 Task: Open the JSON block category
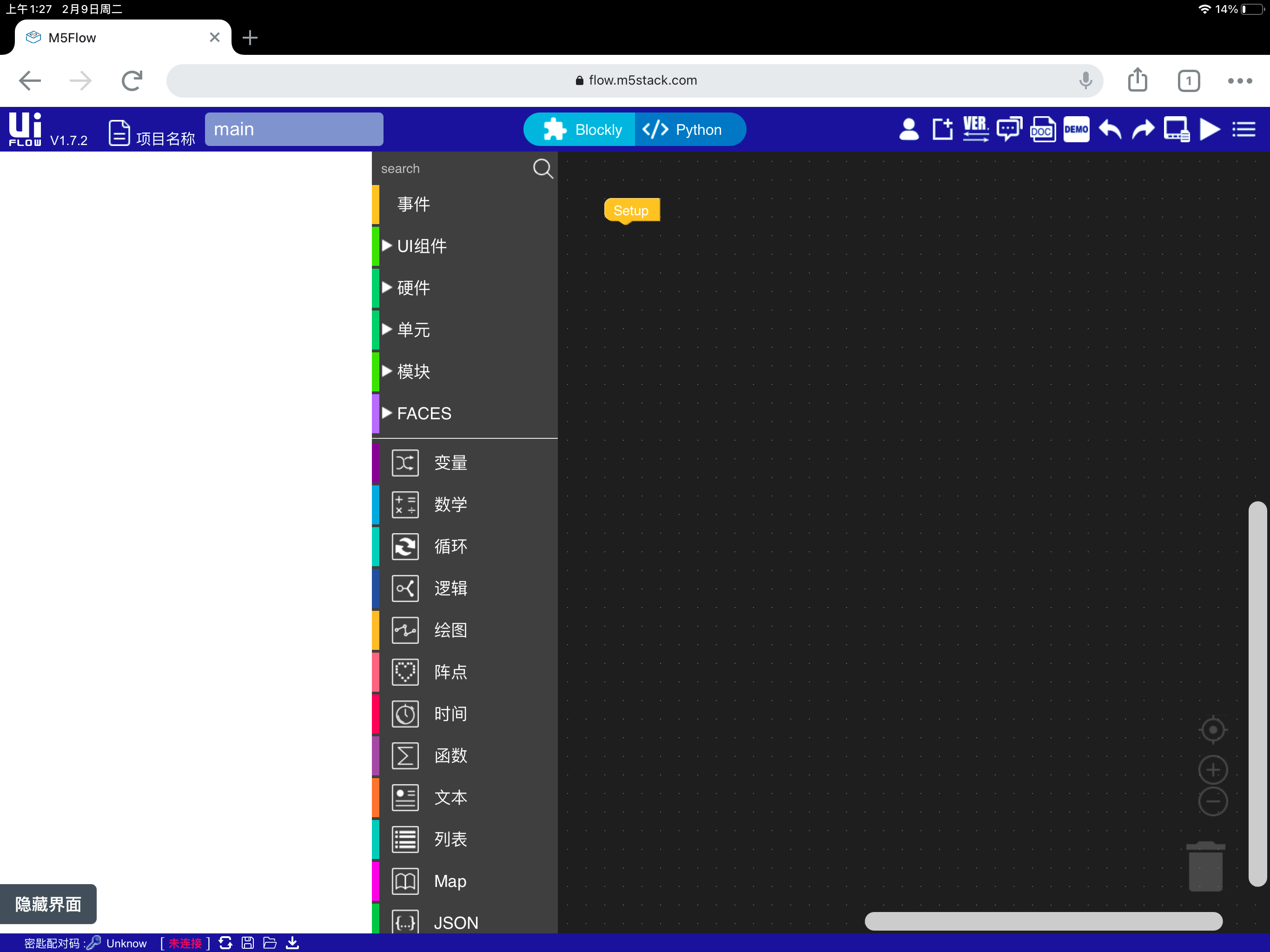464,919
